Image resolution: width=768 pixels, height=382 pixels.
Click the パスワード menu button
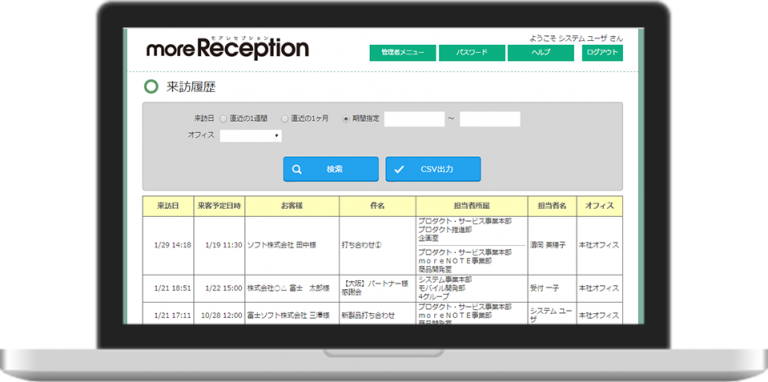coord(472,53)
